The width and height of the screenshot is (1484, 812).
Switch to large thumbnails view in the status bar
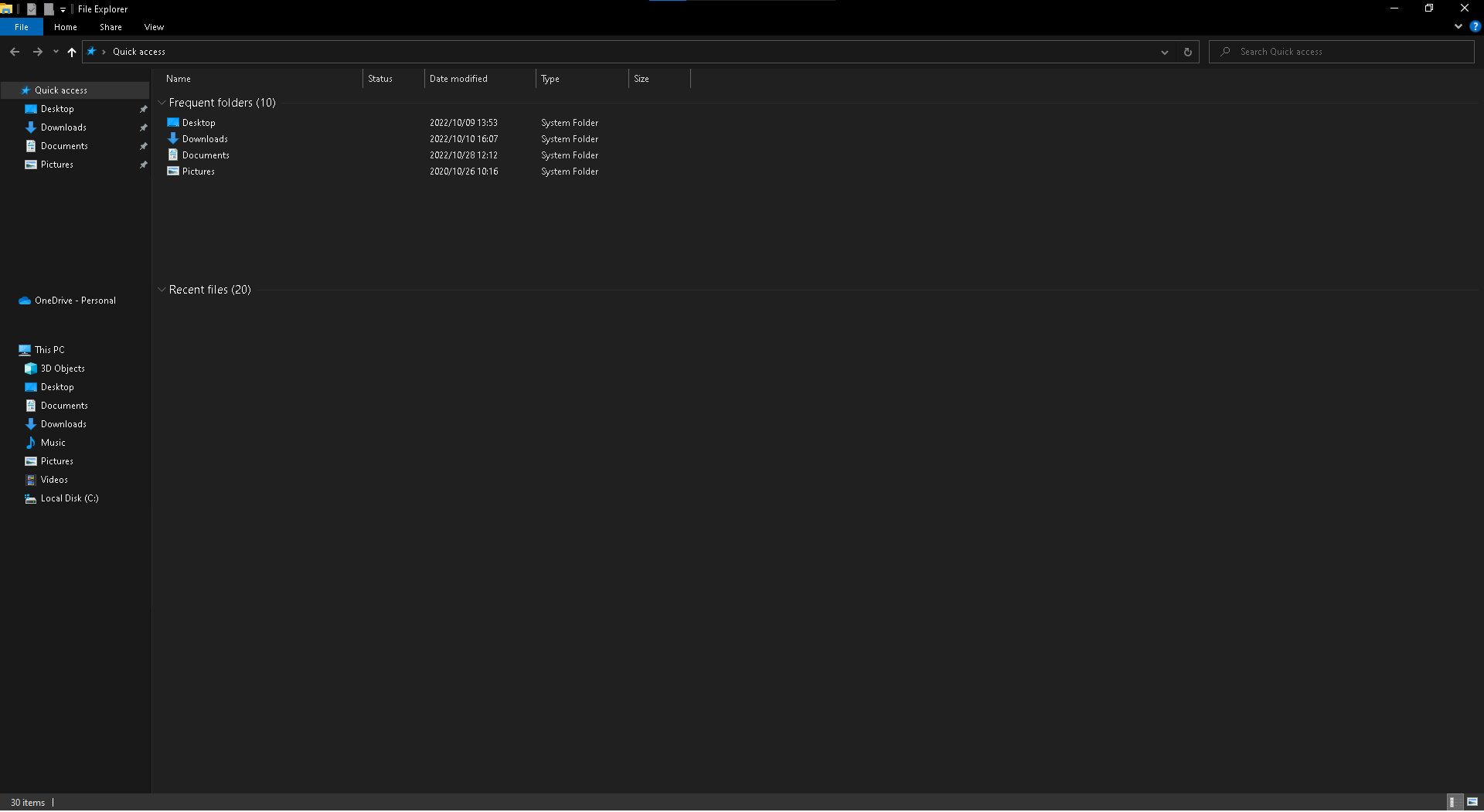[1472, 802]
